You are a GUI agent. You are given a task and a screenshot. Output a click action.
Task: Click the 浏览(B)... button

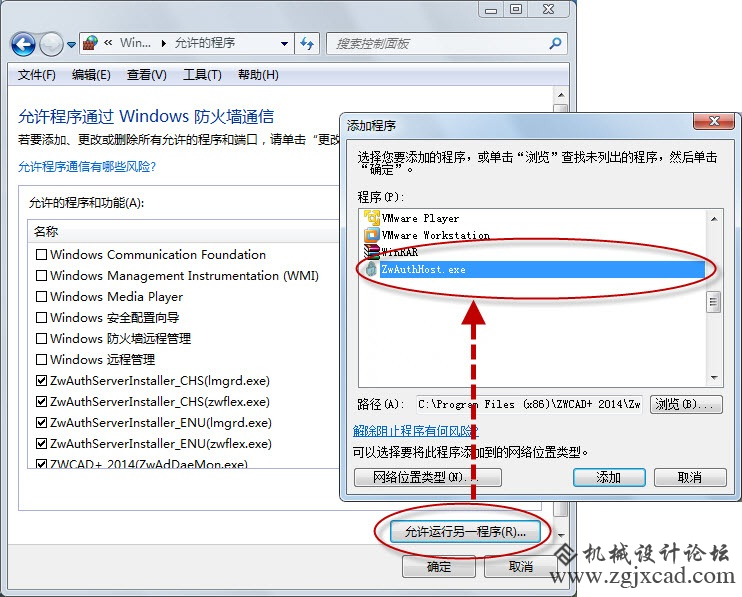686,404
